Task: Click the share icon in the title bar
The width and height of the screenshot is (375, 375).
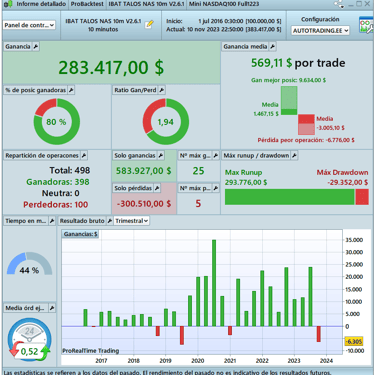Action: tap(339, 4)
